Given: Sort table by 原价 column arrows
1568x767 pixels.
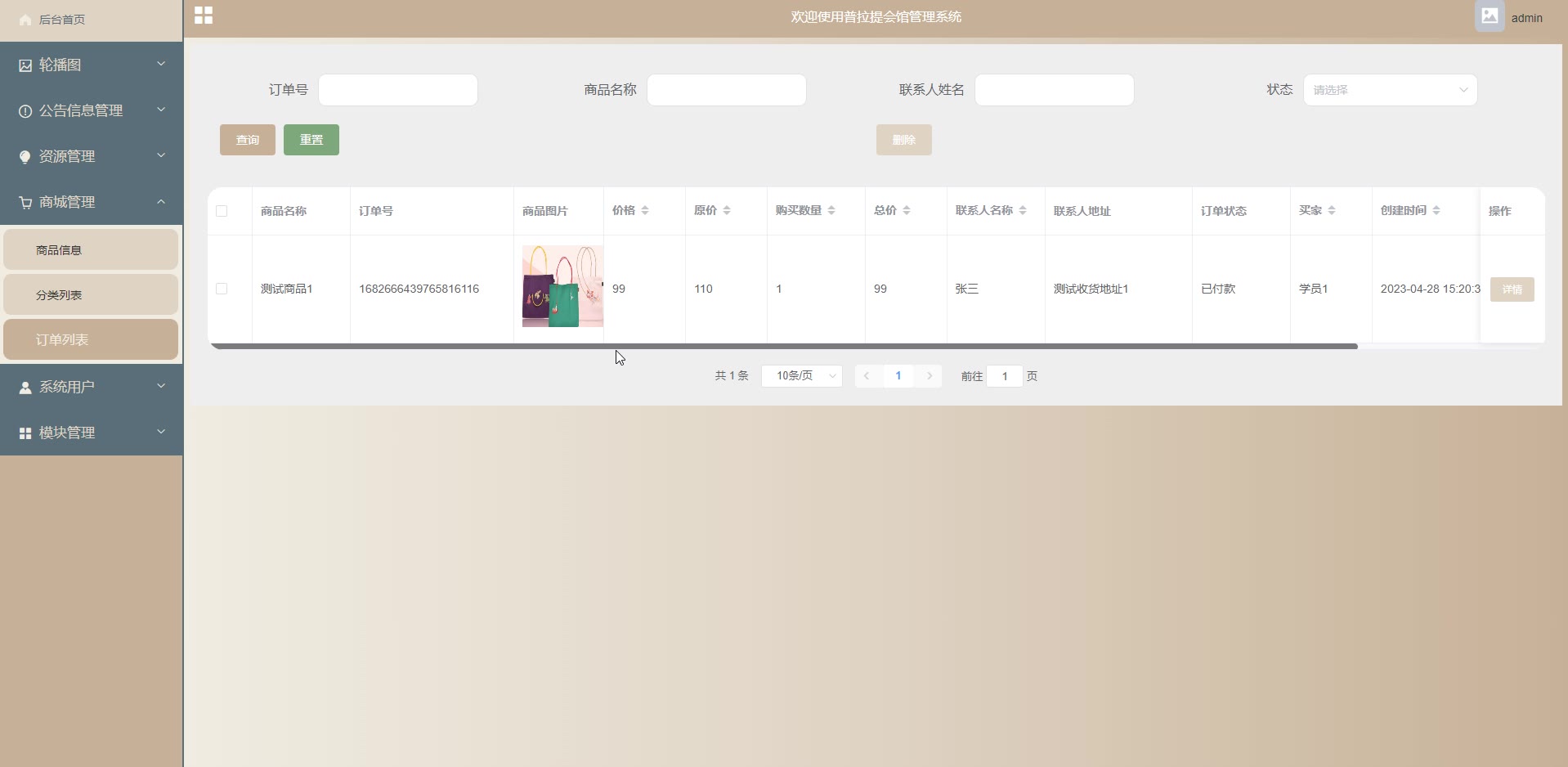Looking at the screenshot, I should (727, 211).
